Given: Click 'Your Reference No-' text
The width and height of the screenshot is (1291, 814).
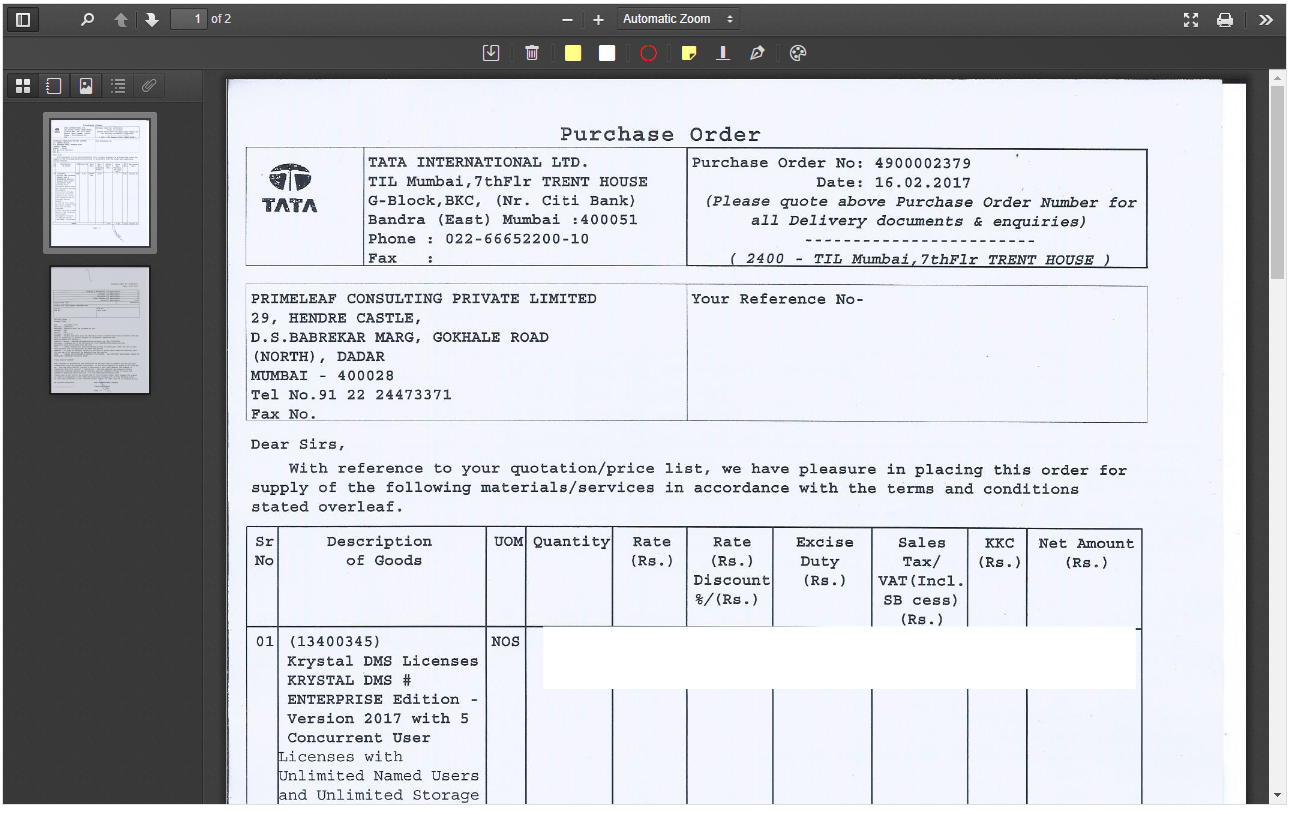Looking at the screenshot, I should [777, 299].
